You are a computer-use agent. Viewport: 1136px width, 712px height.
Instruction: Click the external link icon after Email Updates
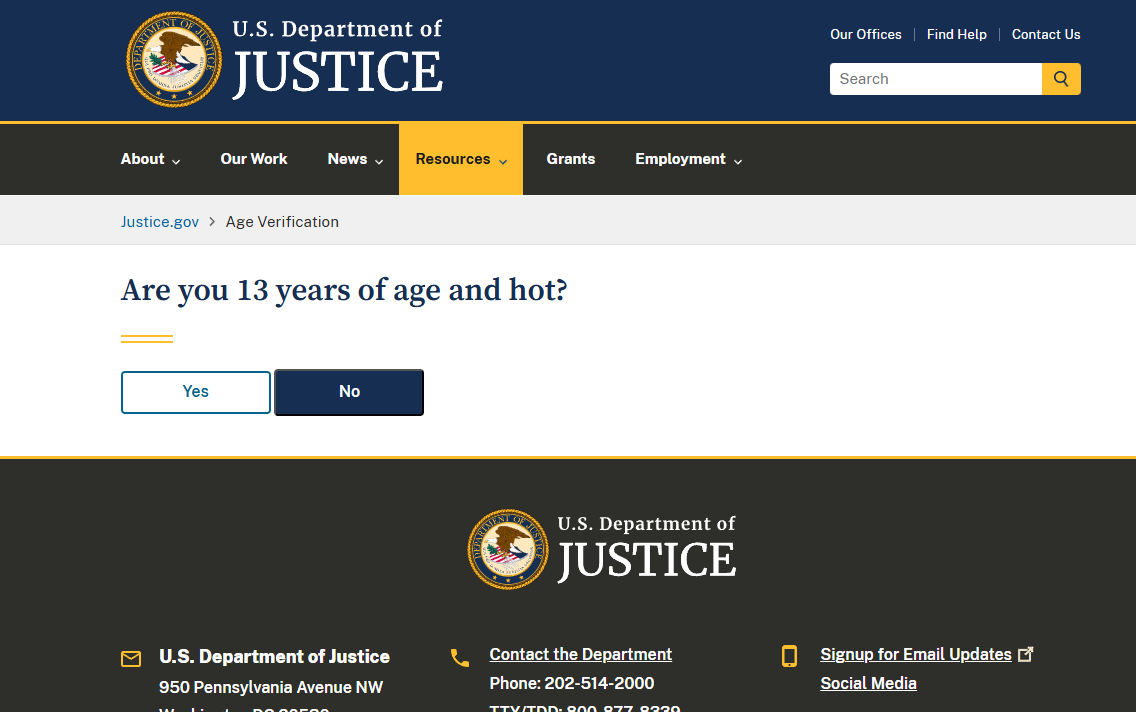coord(1025,654)
